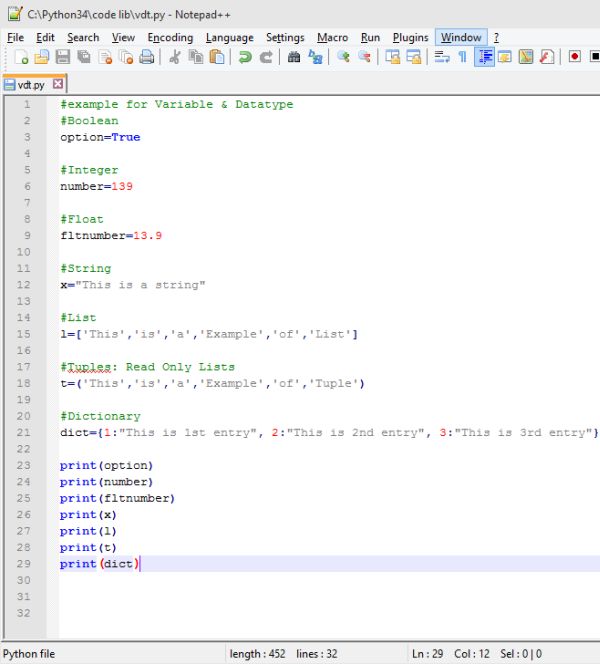Image resolution: width=600 pixels, height=664 pixels.
Task: Open the Replace toolbar icon
Action: (x=315, y=56)
